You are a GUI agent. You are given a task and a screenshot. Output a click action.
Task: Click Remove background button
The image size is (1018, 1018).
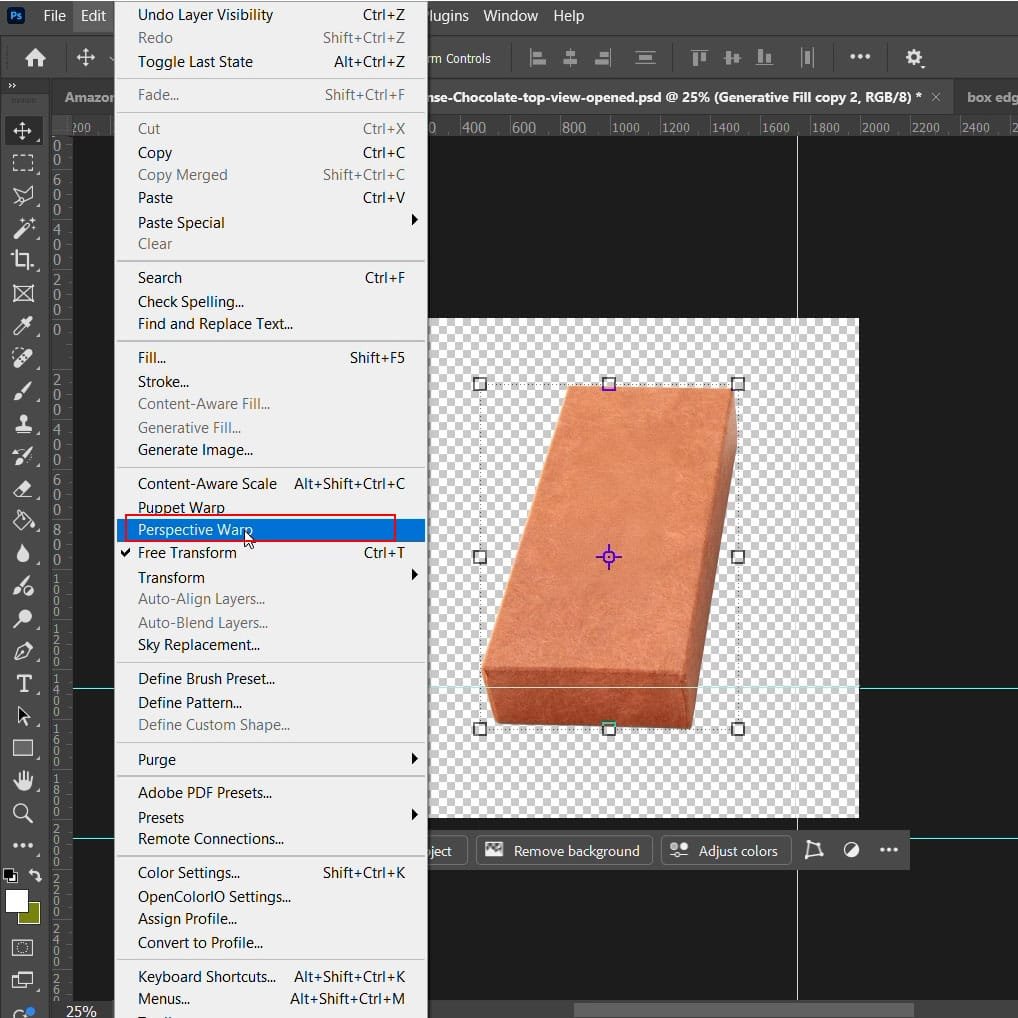tap(563, 850)
